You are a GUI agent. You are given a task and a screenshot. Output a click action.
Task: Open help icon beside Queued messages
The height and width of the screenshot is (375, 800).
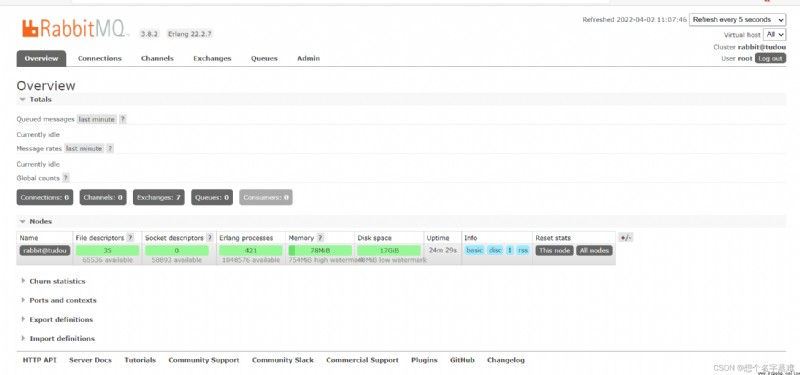coord(122,119)
